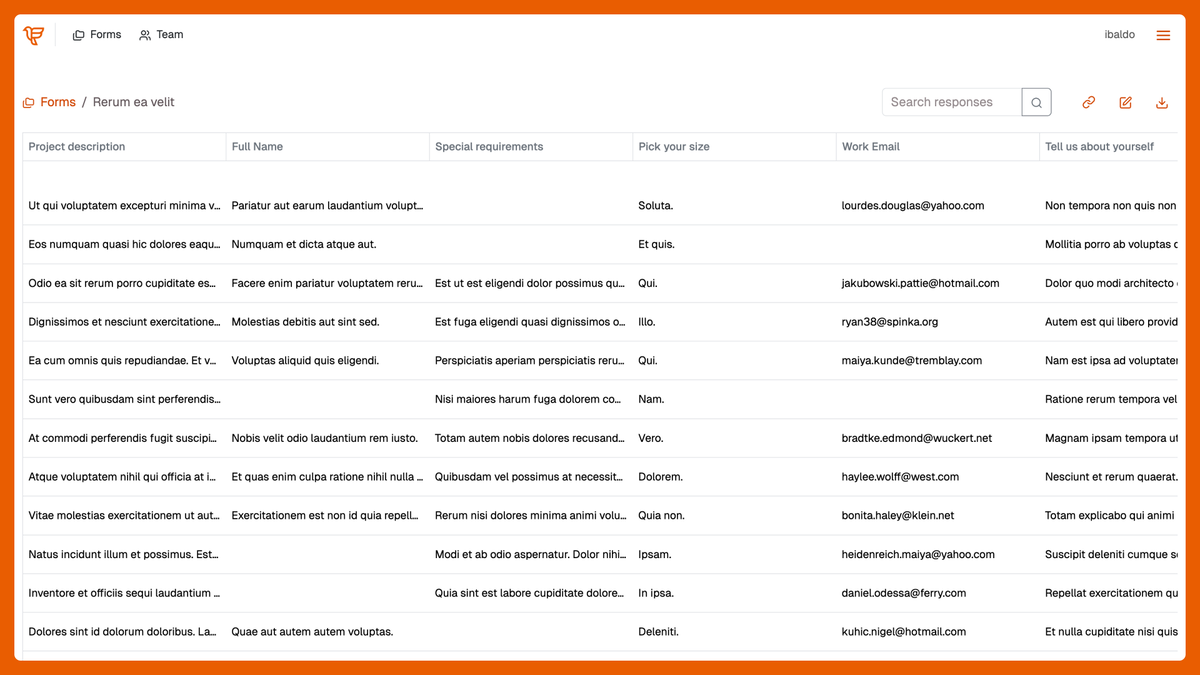Click the folder icon beside Forms breadcrumb
The width and height of the screenshot is (1200, 675).
(29, 101)
